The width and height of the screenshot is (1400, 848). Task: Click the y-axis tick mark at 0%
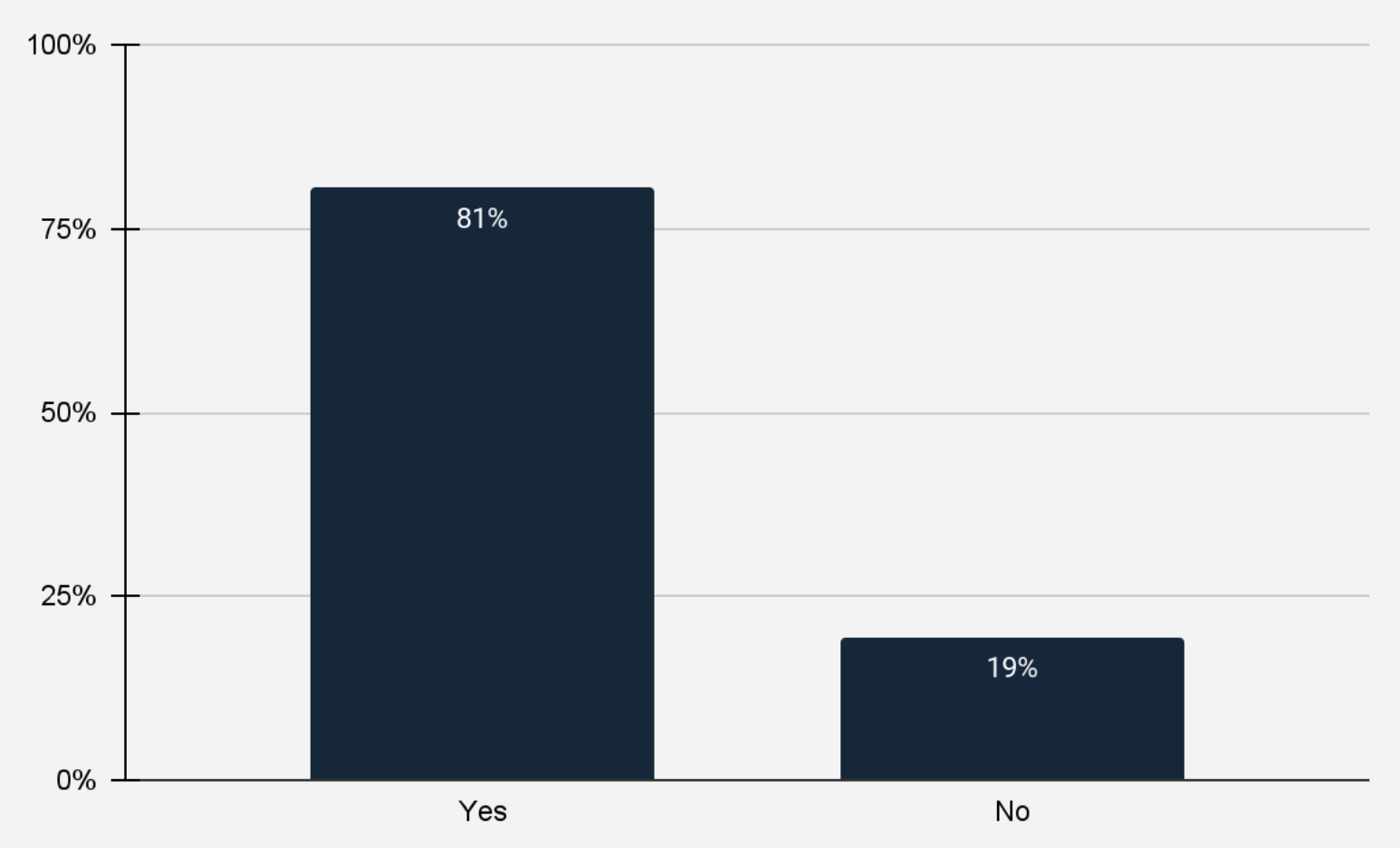pos(119,780)
